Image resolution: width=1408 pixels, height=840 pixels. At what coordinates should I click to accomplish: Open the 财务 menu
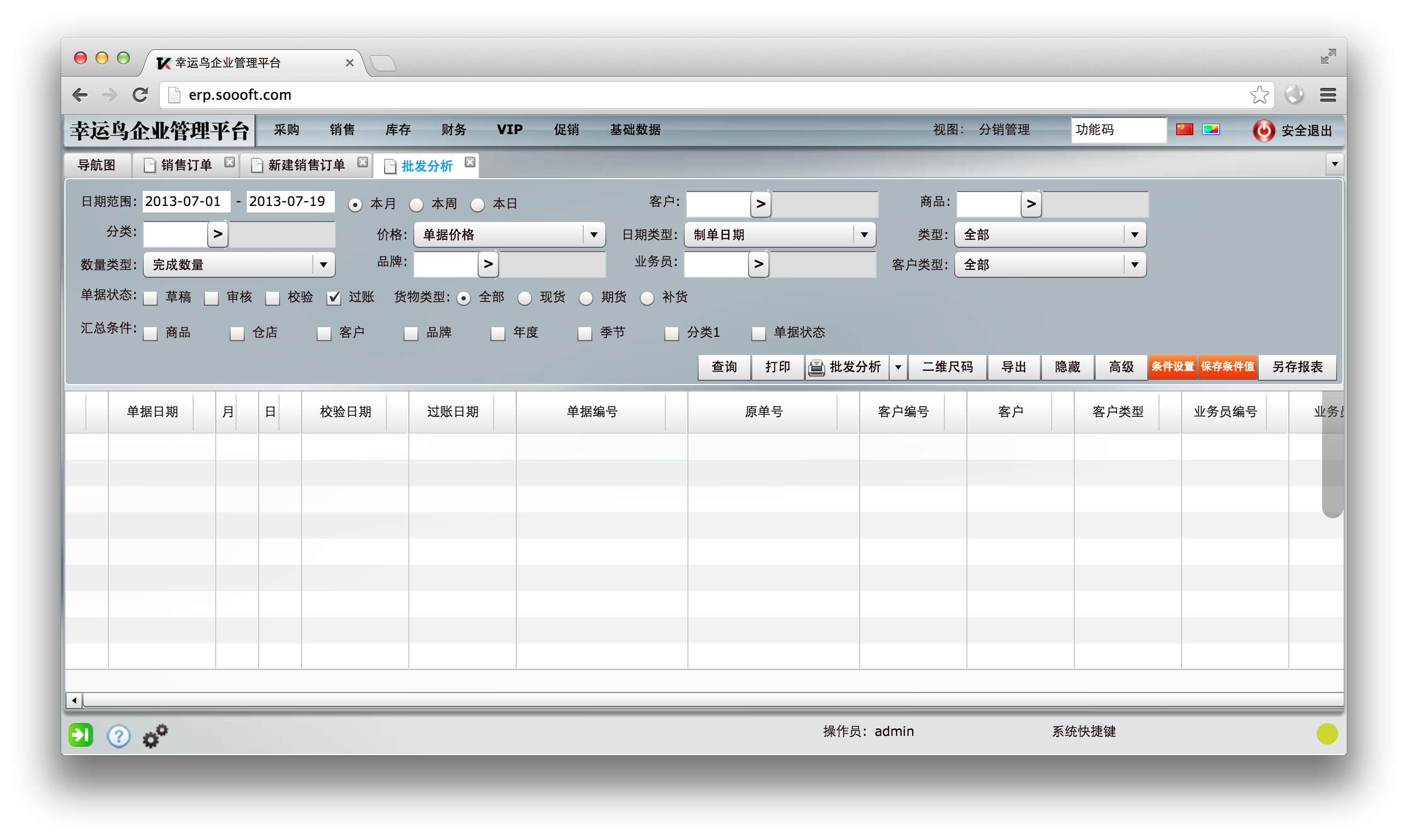[x=453, y=130]
